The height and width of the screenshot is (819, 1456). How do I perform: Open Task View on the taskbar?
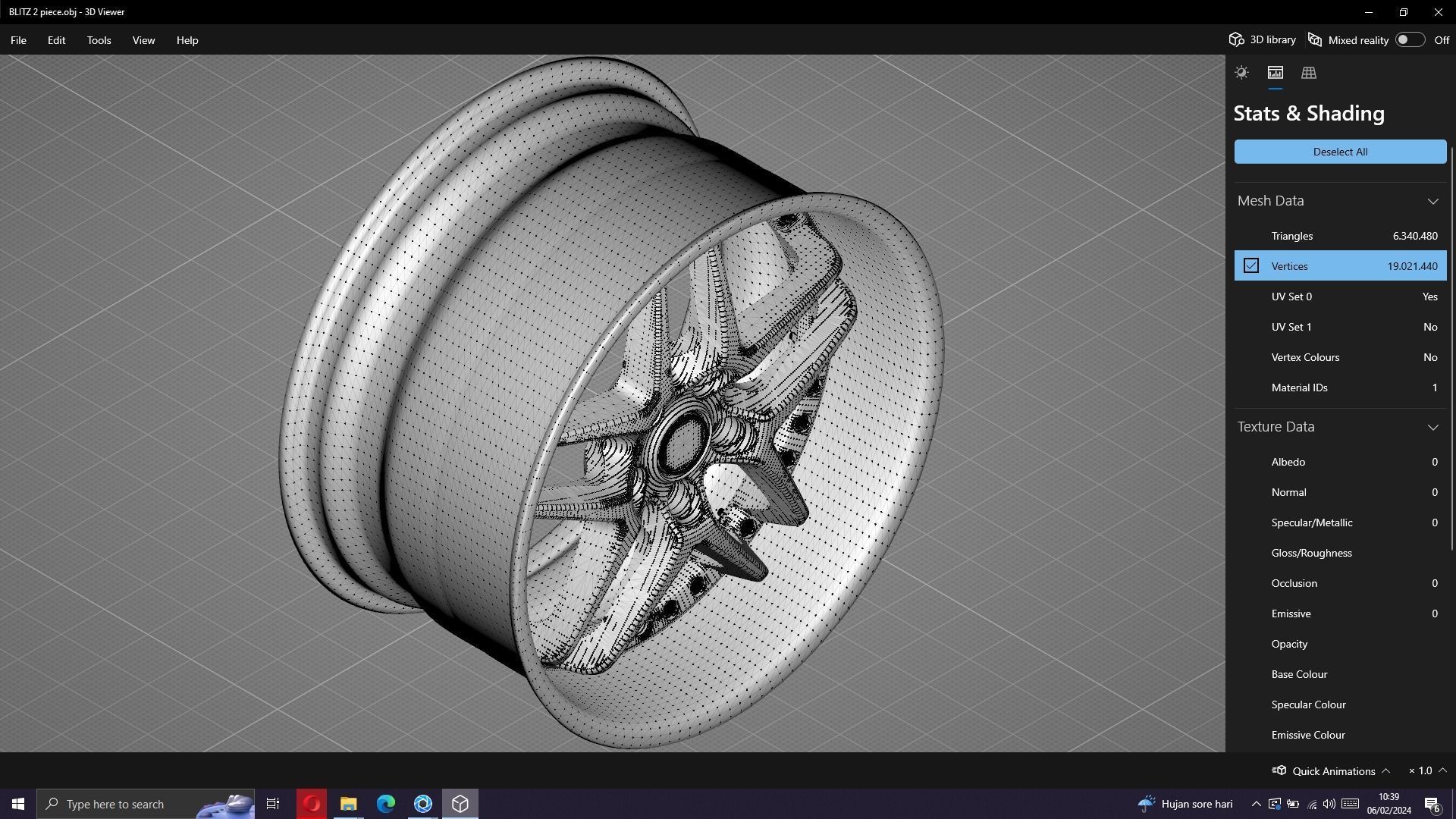[273, 804]
